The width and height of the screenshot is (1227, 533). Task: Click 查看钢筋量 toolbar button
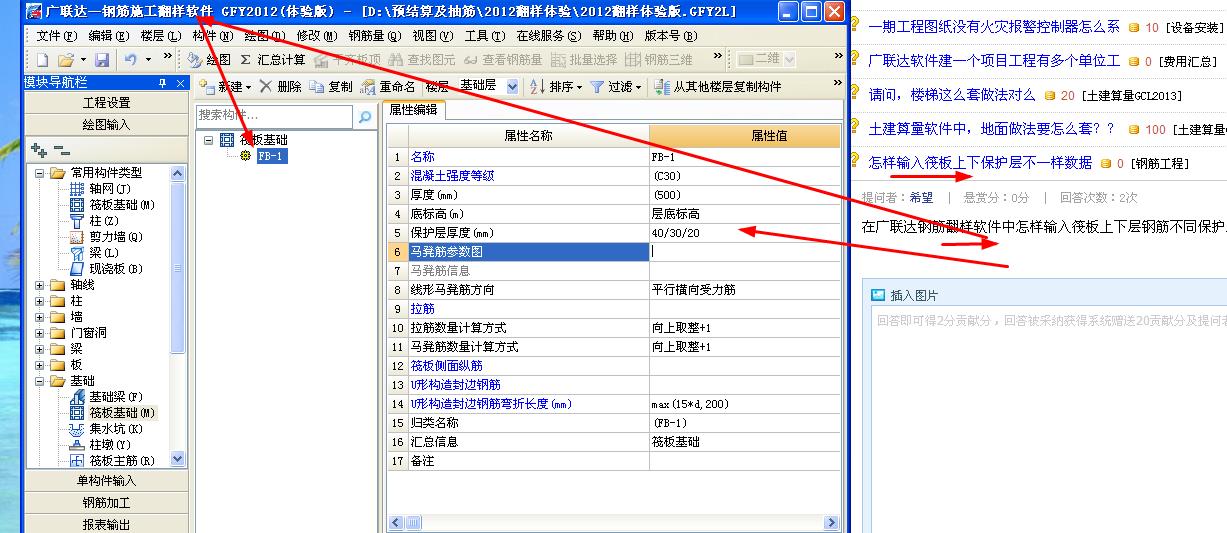(x=503, y=60)
